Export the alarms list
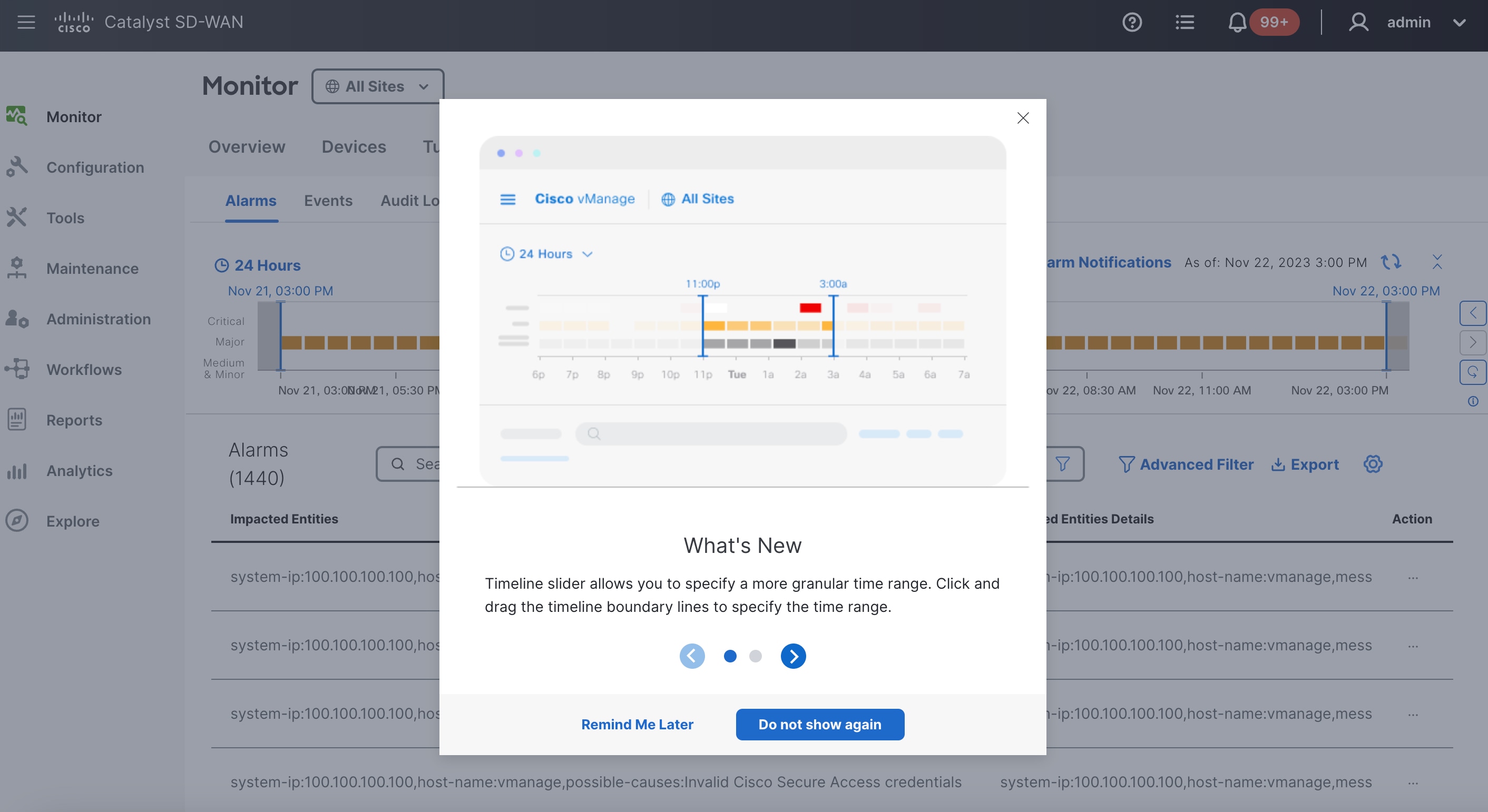 click(x=1305, y=464)
